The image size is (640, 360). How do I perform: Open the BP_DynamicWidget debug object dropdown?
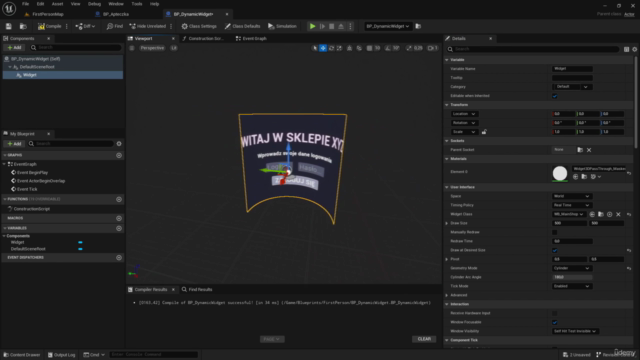click(387, 26)
